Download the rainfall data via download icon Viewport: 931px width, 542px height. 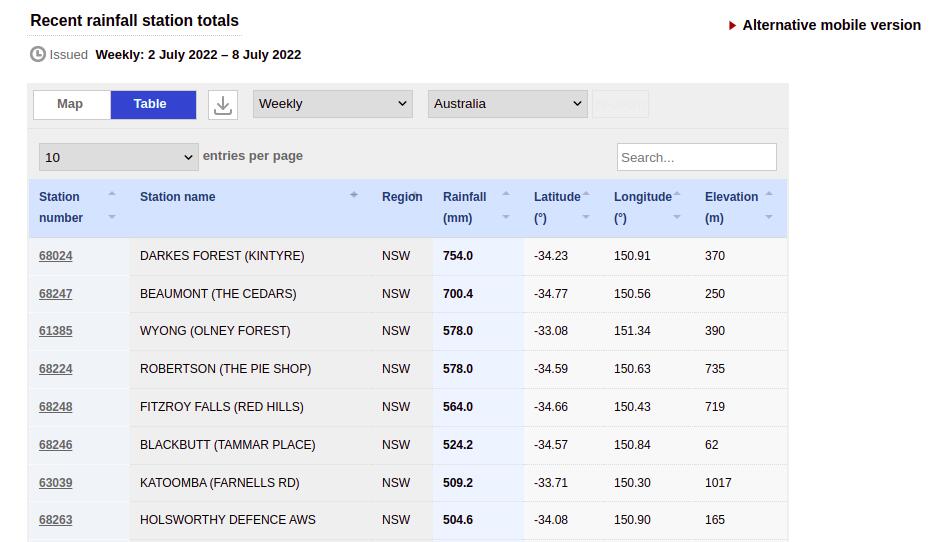coord(223,105)
